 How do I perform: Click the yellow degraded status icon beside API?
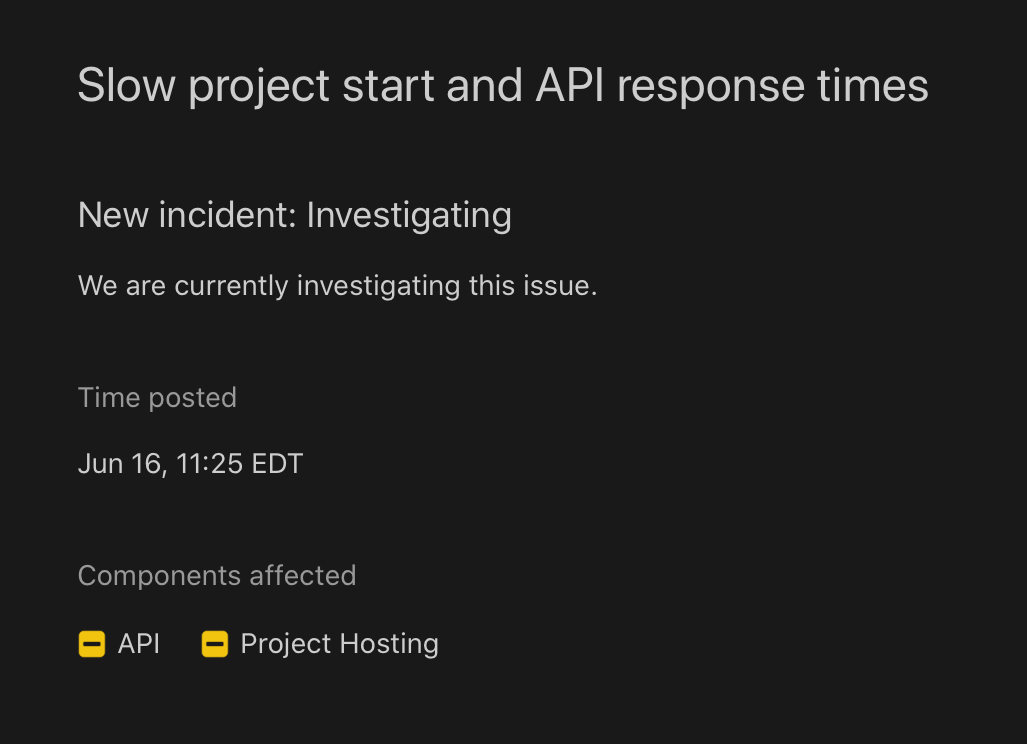tap(92, 644)
